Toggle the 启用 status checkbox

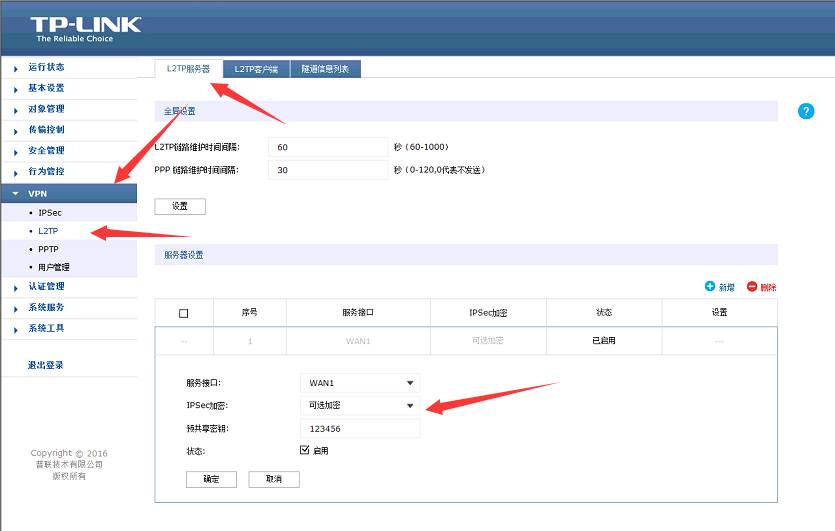coord(305,451)
